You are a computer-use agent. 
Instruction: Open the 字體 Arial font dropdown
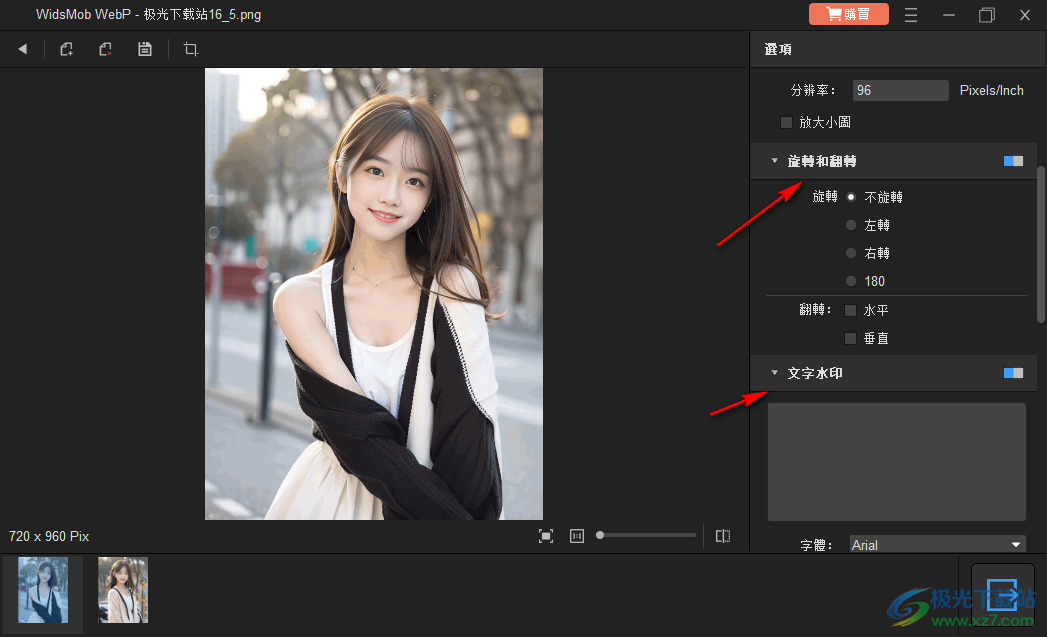pos(937,544)
